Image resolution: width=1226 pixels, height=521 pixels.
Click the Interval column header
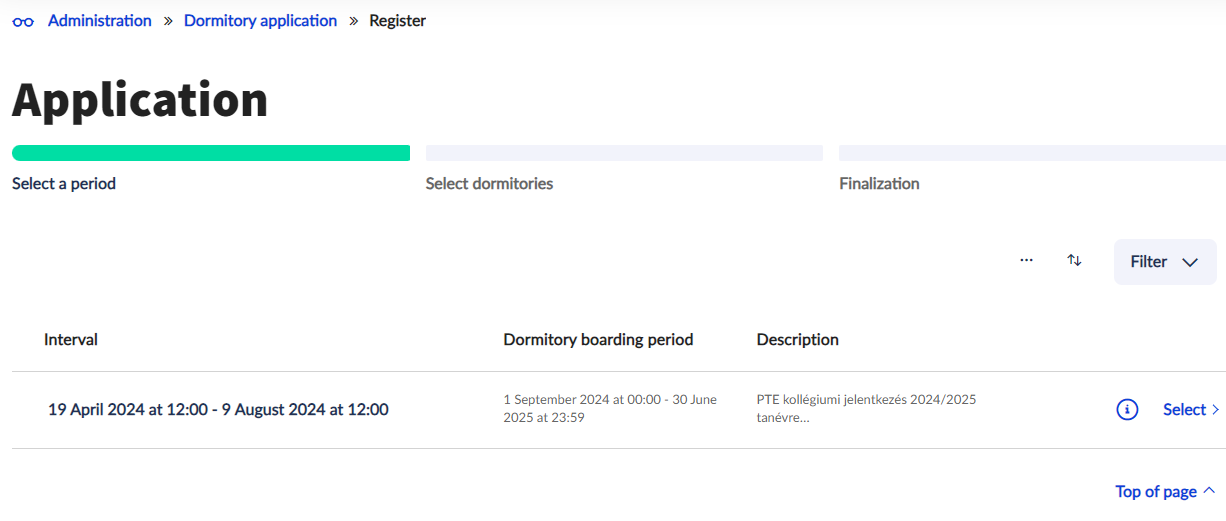71,340
